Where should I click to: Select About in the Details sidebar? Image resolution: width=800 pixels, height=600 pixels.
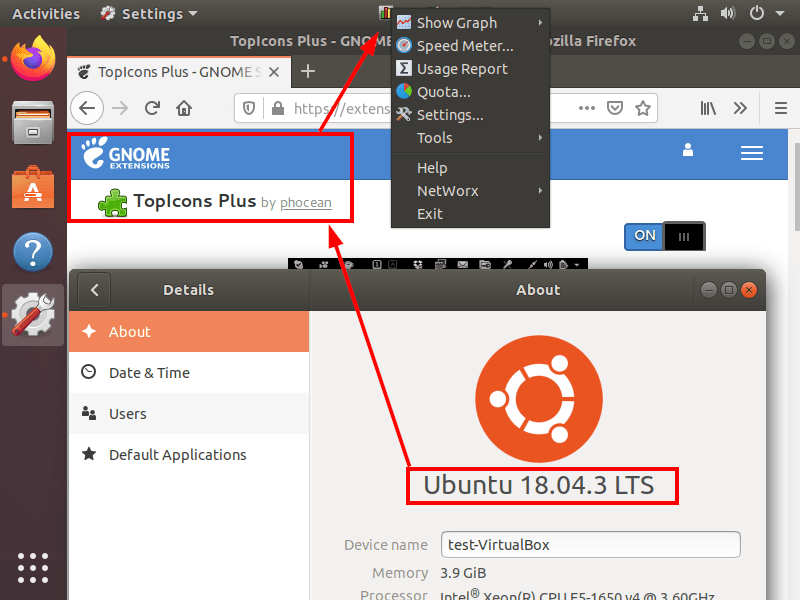coord(189,332)
